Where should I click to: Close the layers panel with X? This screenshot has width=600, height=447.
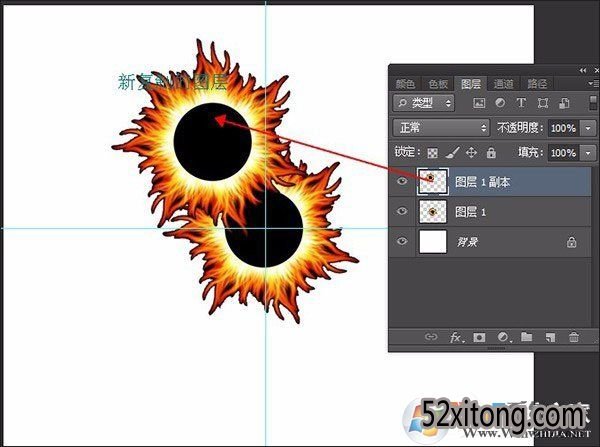coord(597,70)
